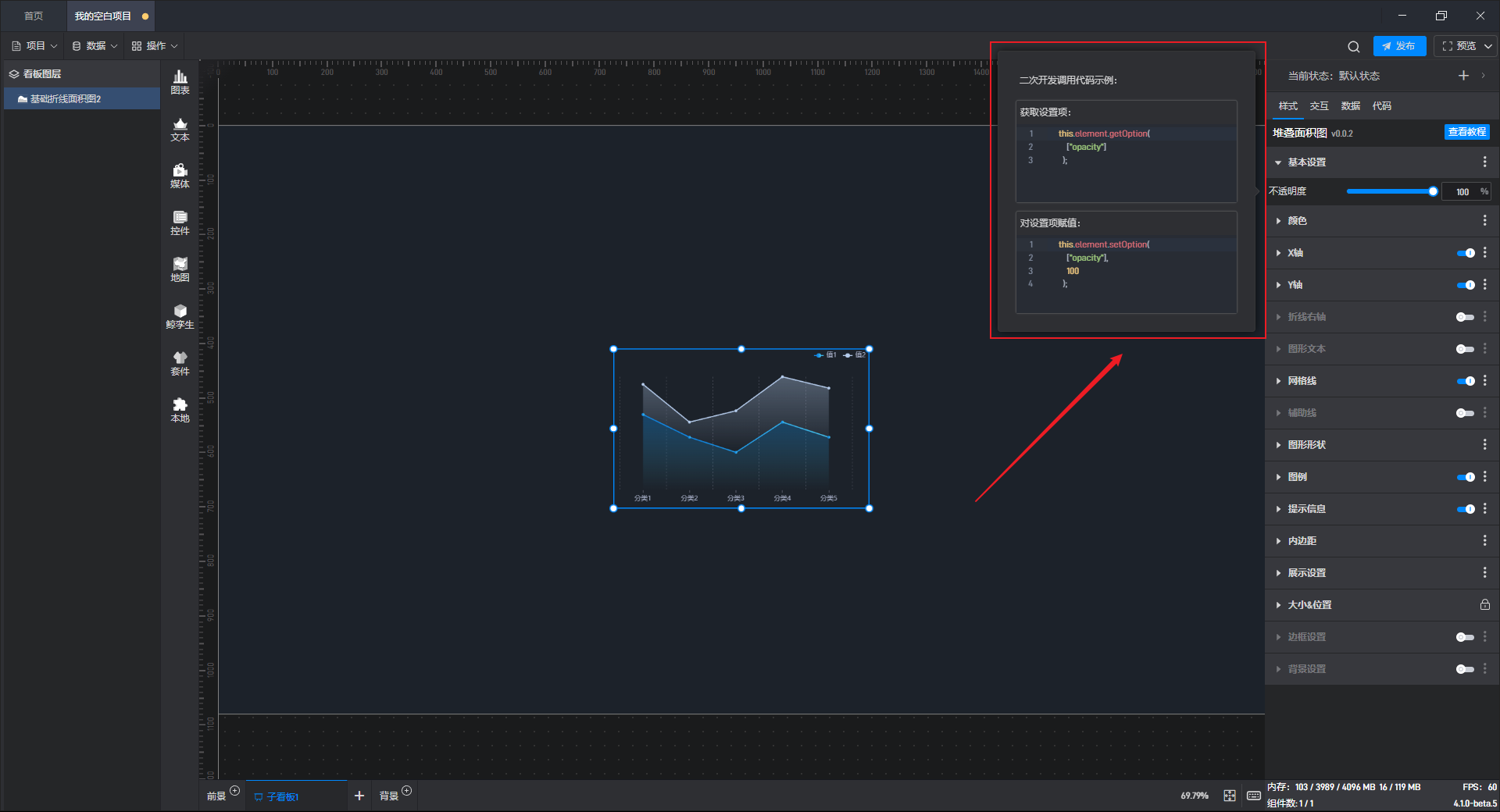Enable the 背景设置 switch
1500x812 pixels.
tap(1466, 669)
